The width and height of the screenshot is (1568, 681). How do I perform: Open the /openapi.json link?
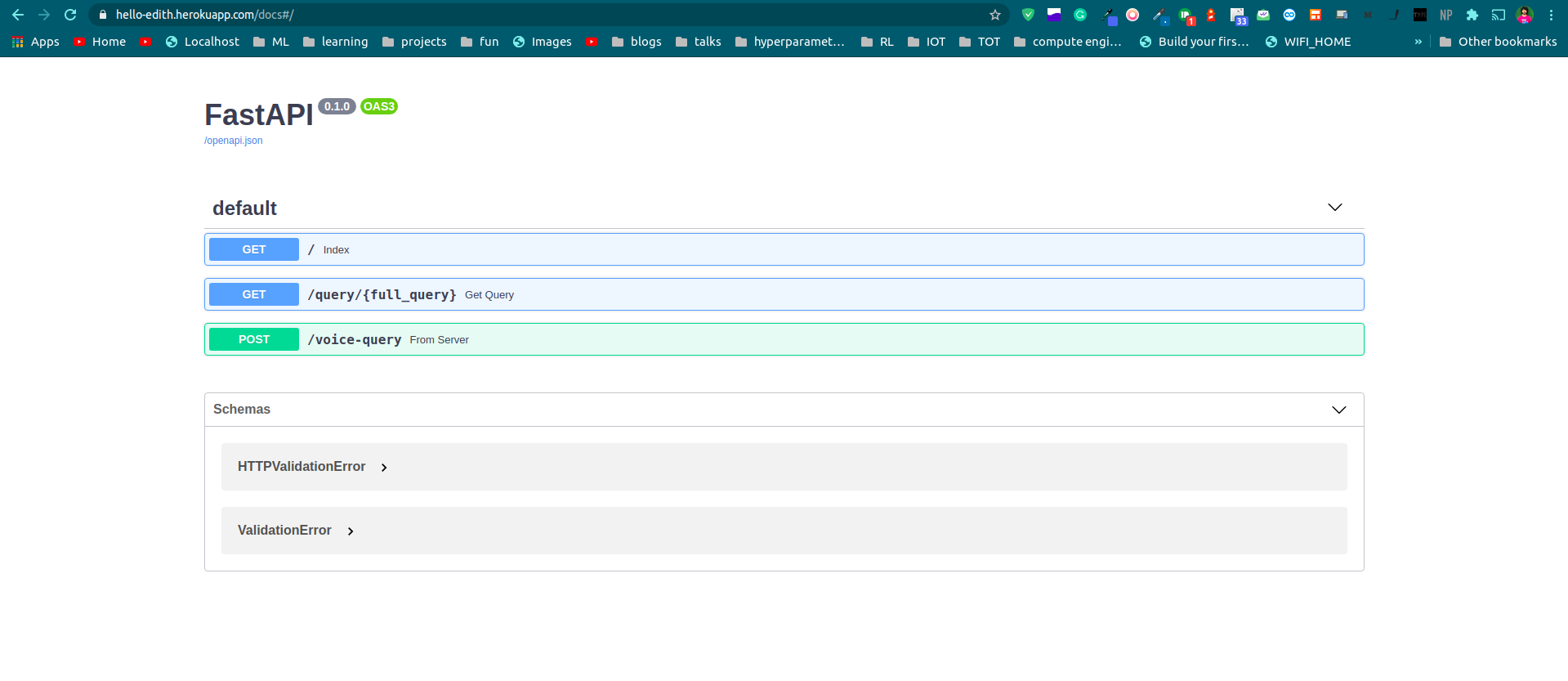(x=234, y=141)
